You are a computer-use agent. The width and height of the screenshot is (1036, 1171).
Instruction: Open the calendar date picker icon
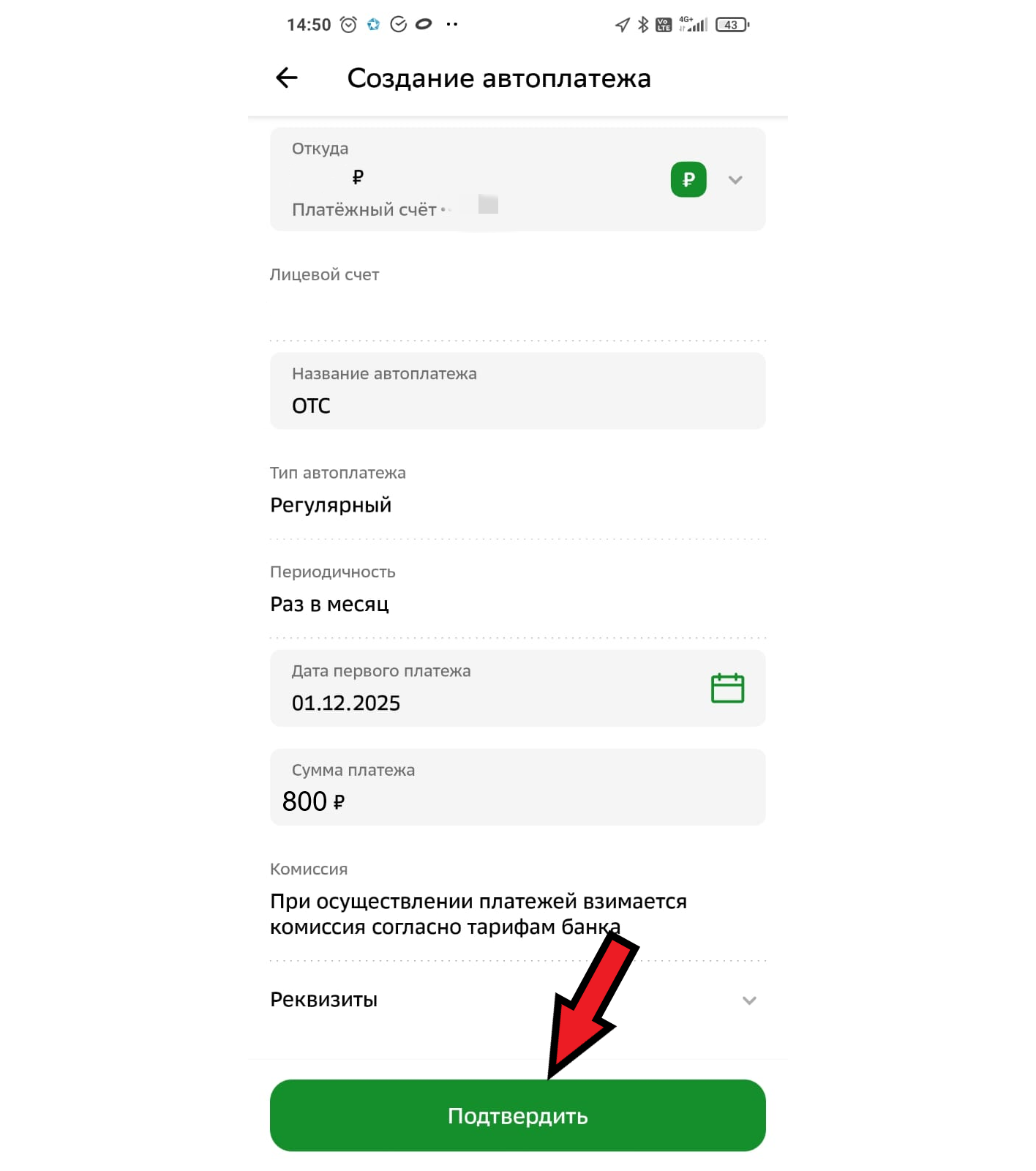click(727, 688)
